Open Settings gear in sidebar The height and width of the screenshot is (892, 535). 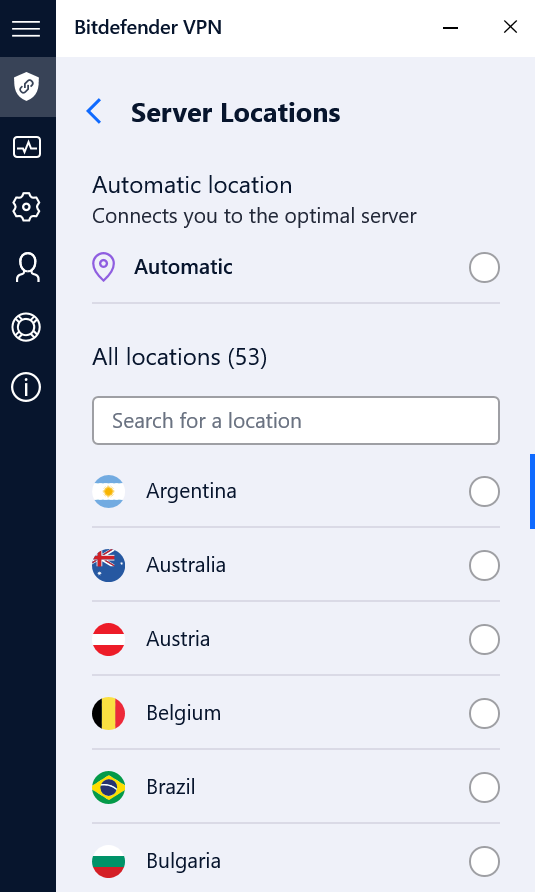(x=26, y=207)
